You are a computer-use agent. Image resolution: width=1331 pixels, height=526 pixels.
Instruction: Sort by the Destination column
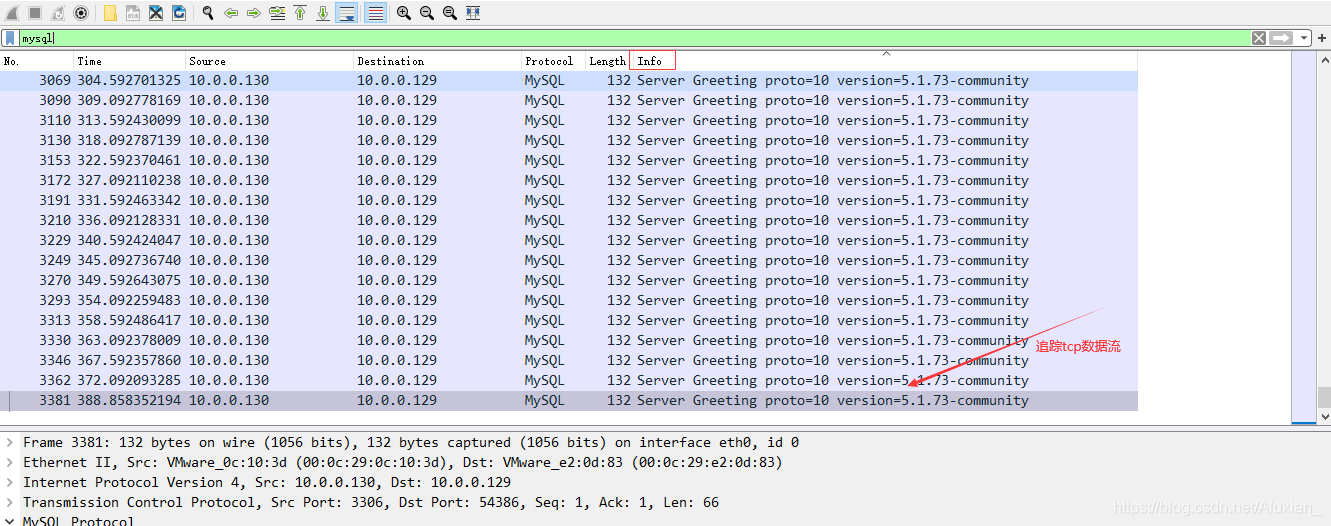point(438,61)
